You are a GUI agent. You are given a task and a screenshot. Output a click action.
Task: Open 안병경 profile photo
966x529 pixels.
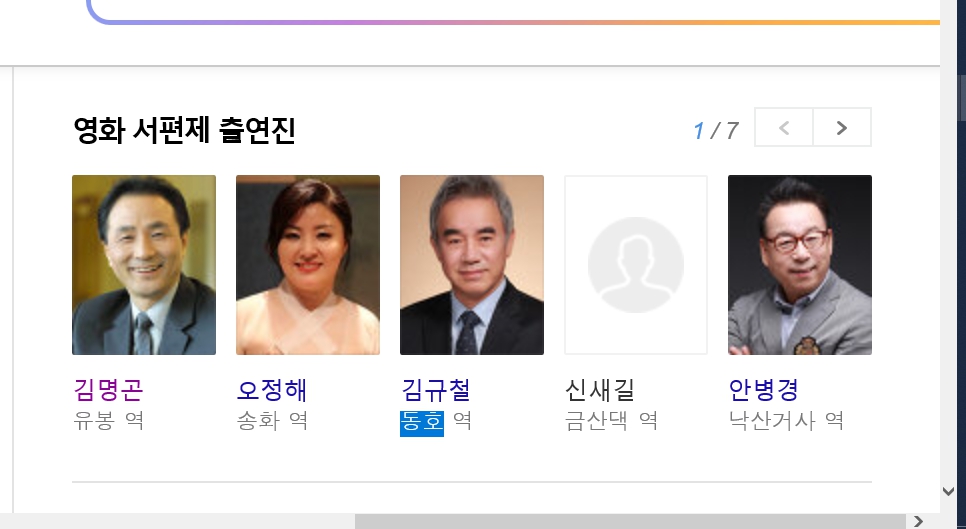click(x=800, y=265)
